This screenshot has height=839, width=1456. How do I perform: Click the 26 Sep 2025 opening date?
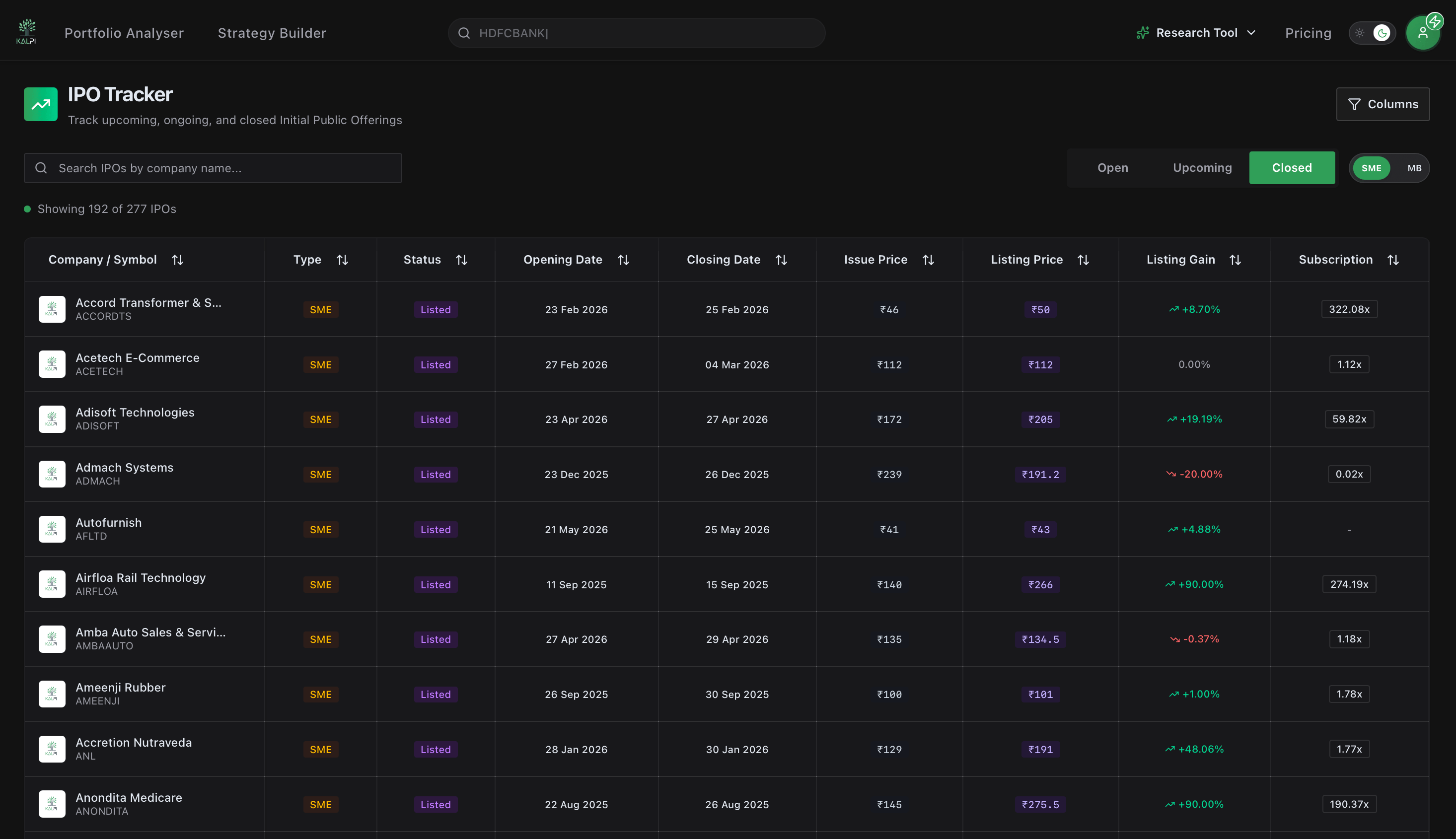(x=576, y=695)
